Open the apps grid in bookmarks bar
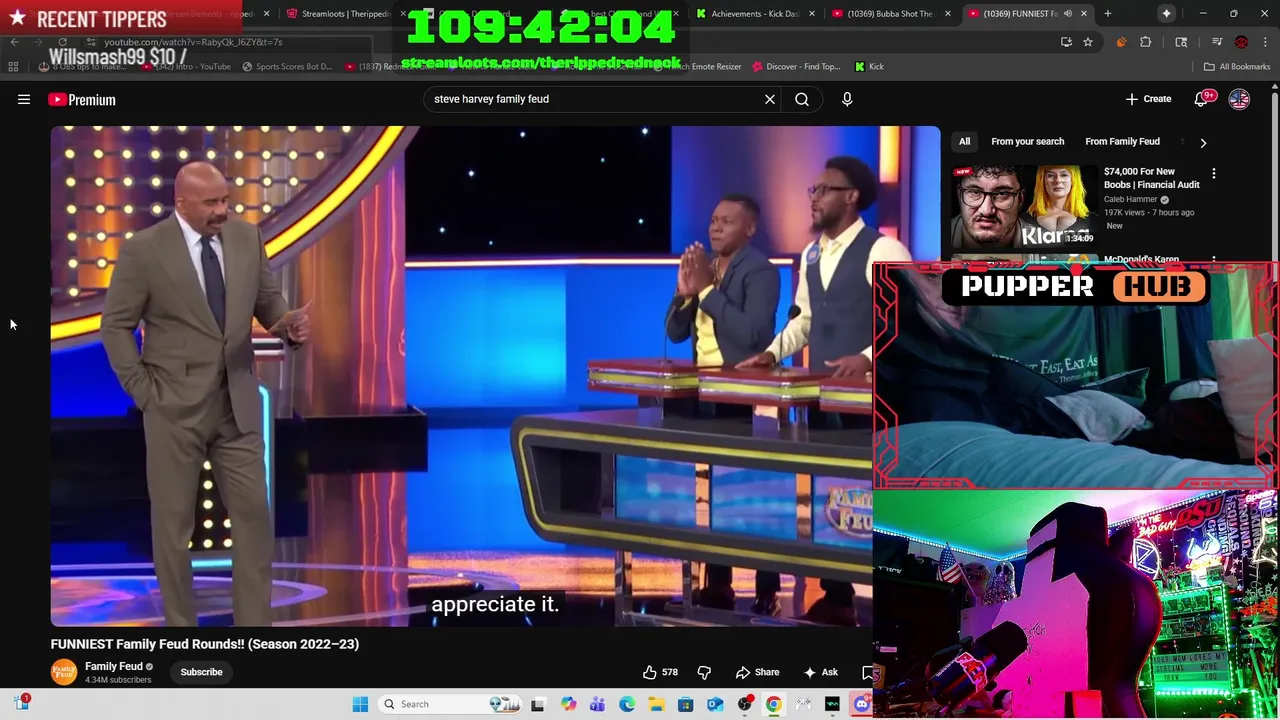Viewport: 1280px width, 720px height. click(x=13, y=66)
